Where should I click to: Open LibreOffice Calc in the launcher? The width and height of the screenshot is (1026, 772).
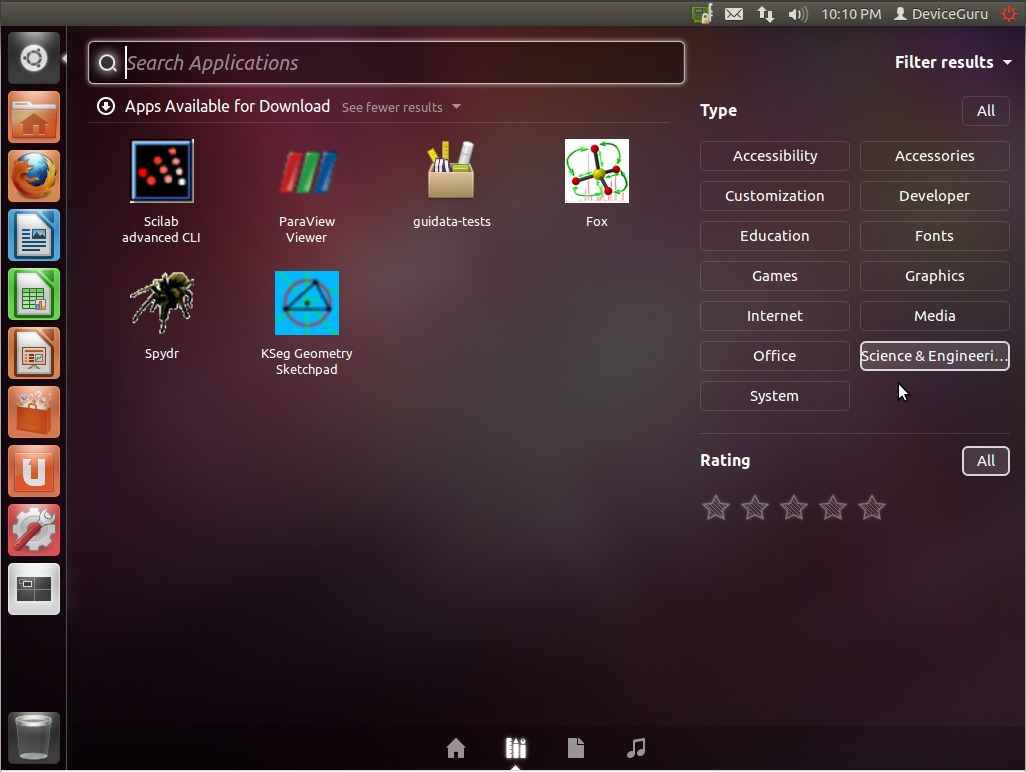34,294
